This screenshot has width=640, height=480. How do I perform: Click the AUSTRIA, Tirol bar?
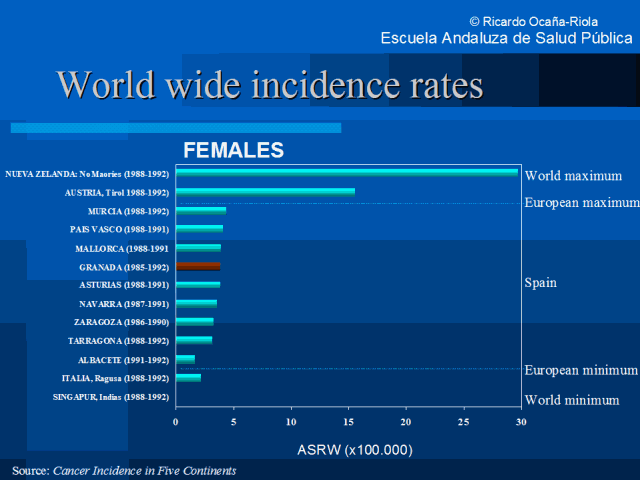(x=265, y=192)
